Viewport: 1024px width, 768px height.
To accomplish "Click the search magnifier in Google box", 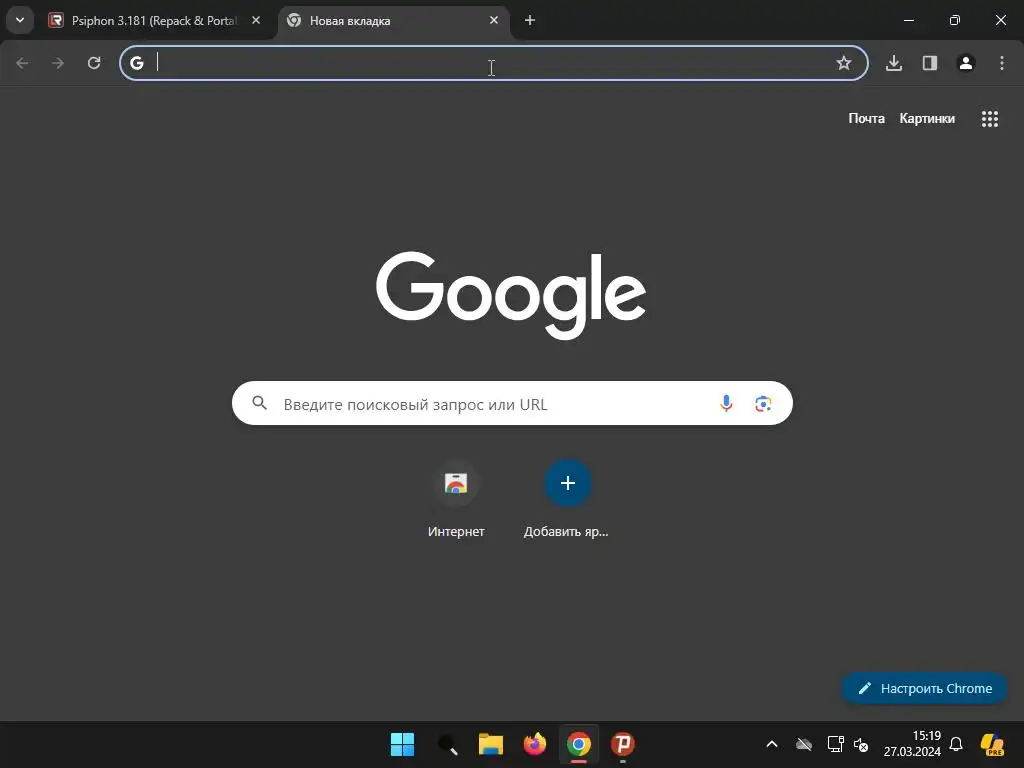I will (x=259, y=403).
